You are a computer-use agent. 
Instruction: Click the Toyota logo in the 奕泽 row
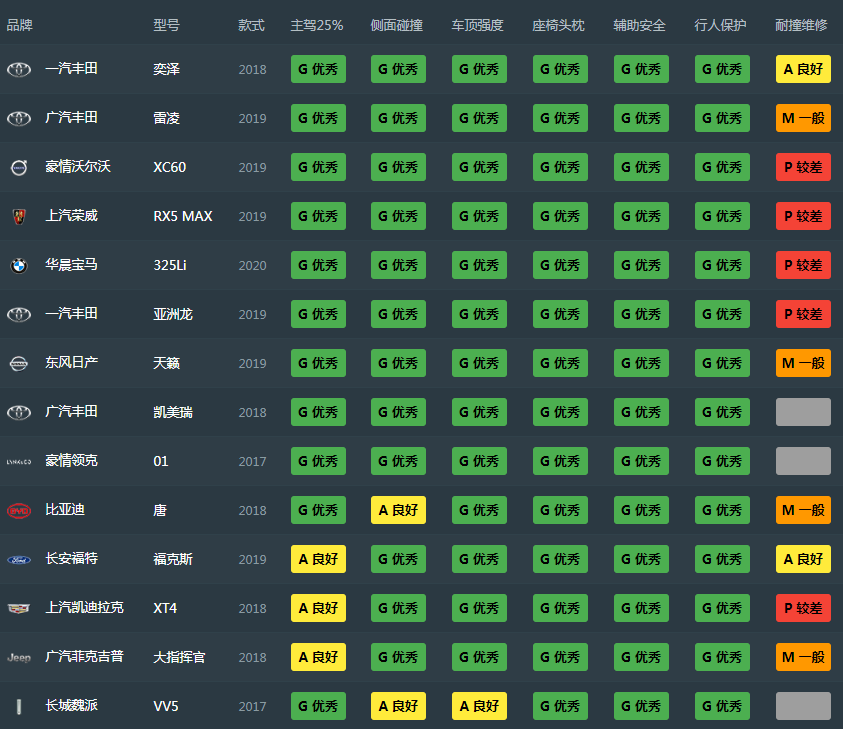[x=19, y=69]
